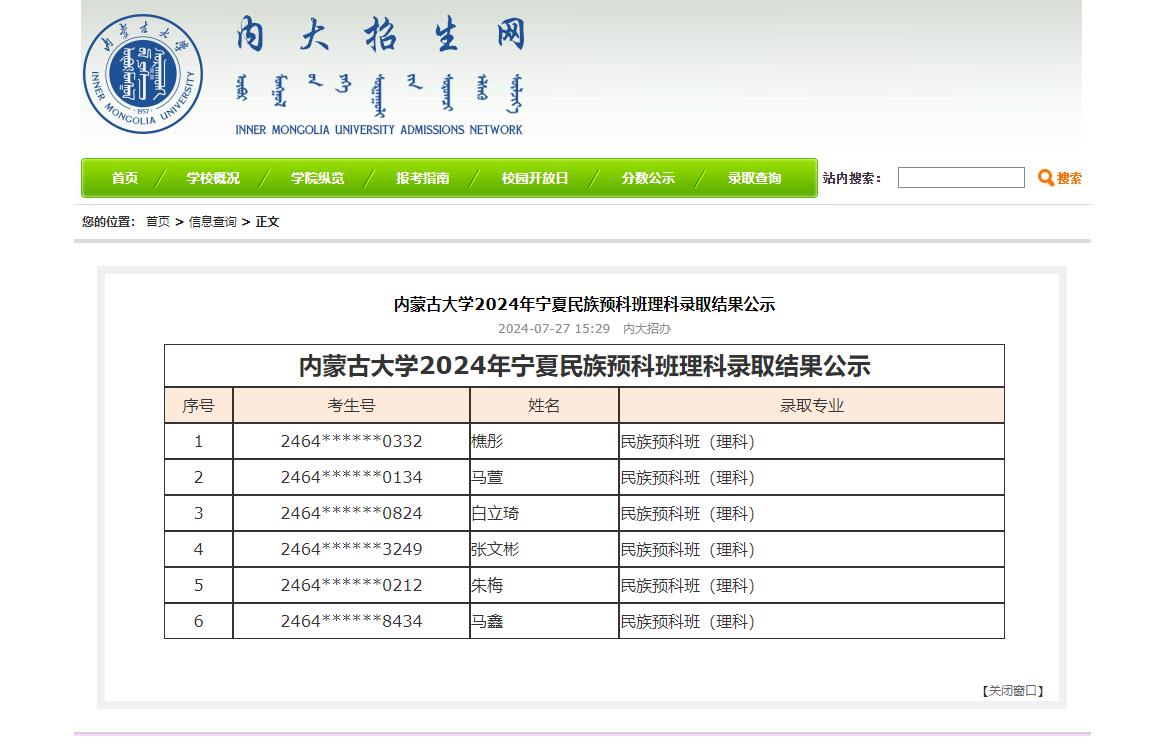The image size is (1150, 750).
Task: Click the 关闭窗口 link
Action: pyautogui.click(x=1012, y=691)
